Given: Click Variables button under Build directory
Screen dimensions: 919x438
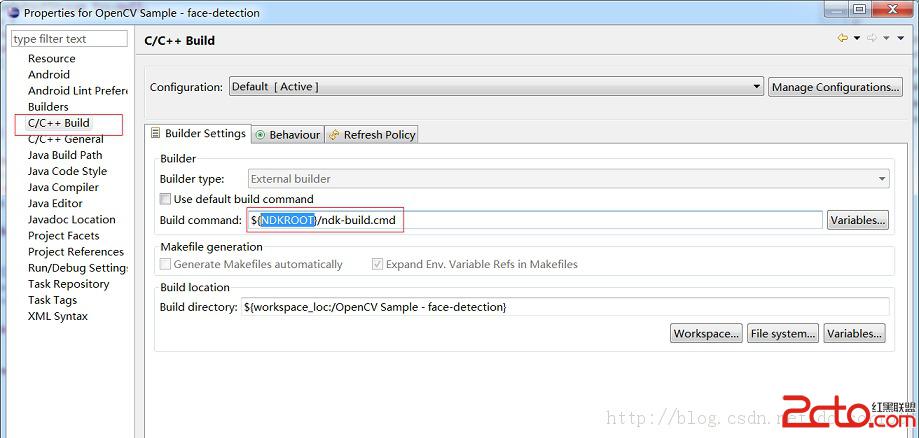Looking at the screenshot, I should [855, 334].
